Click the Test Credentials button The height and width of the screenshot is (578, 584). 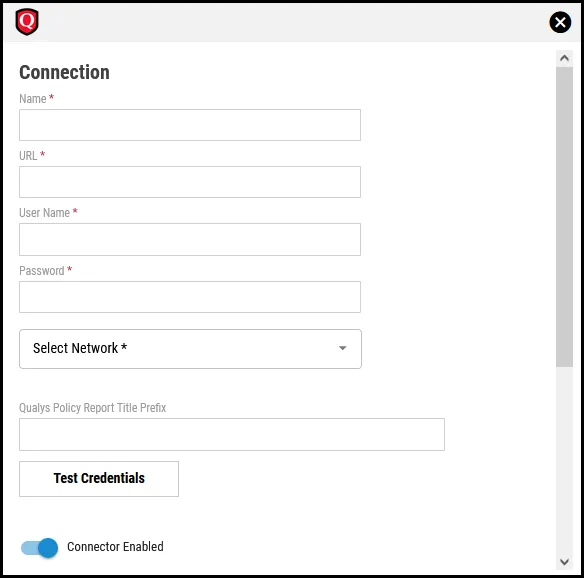point(99,479)
